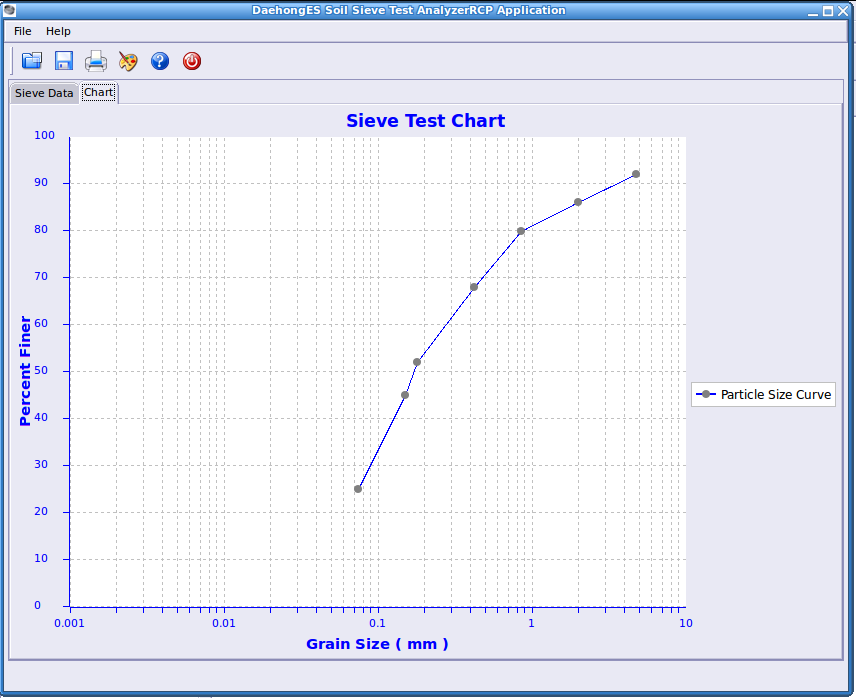Click the lowest data point near 0.075 mm

pyautogui.click(x=358, y=488)
